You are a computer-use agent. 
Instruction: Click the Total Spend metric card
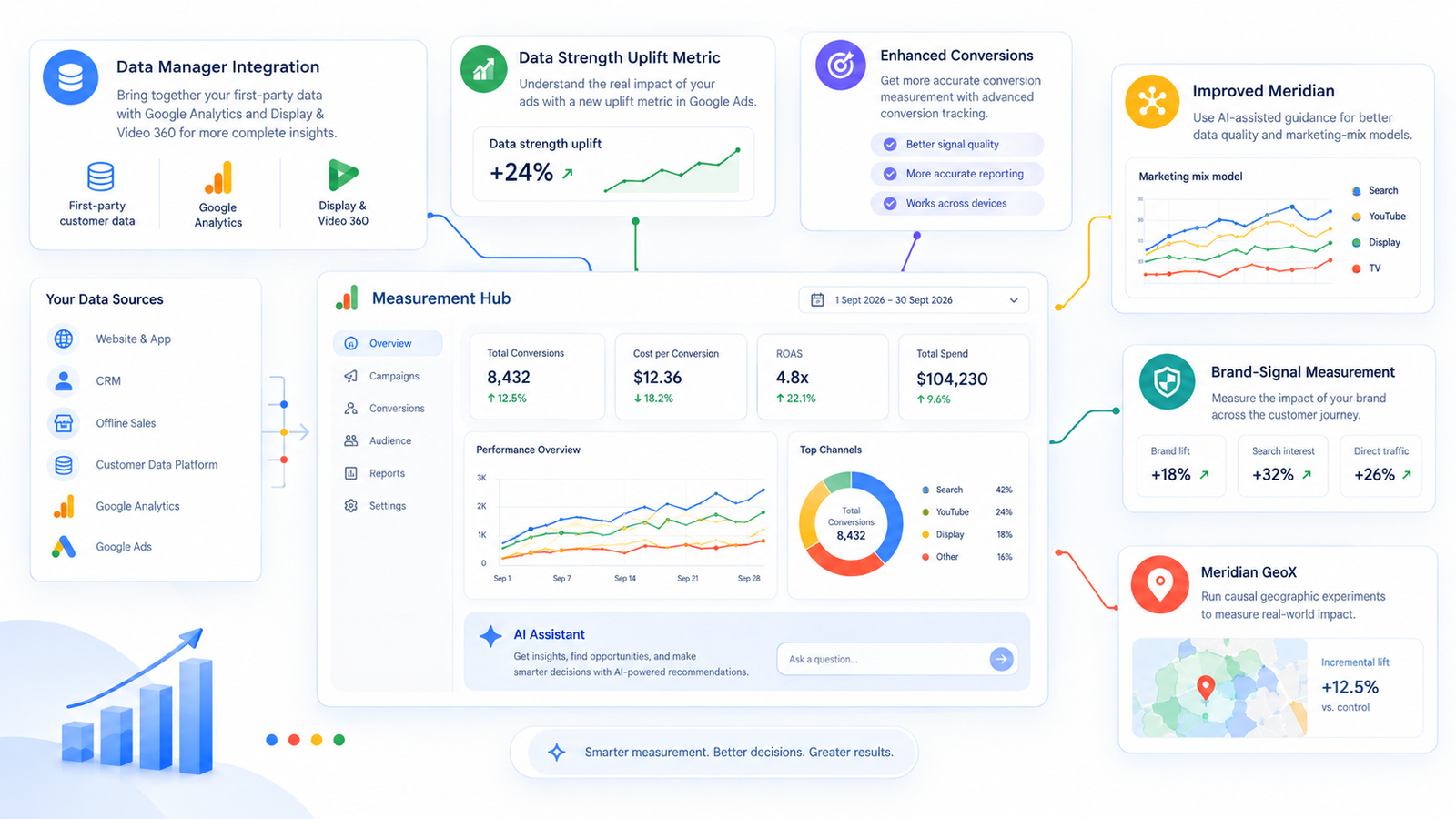click(x=964, y=377)
